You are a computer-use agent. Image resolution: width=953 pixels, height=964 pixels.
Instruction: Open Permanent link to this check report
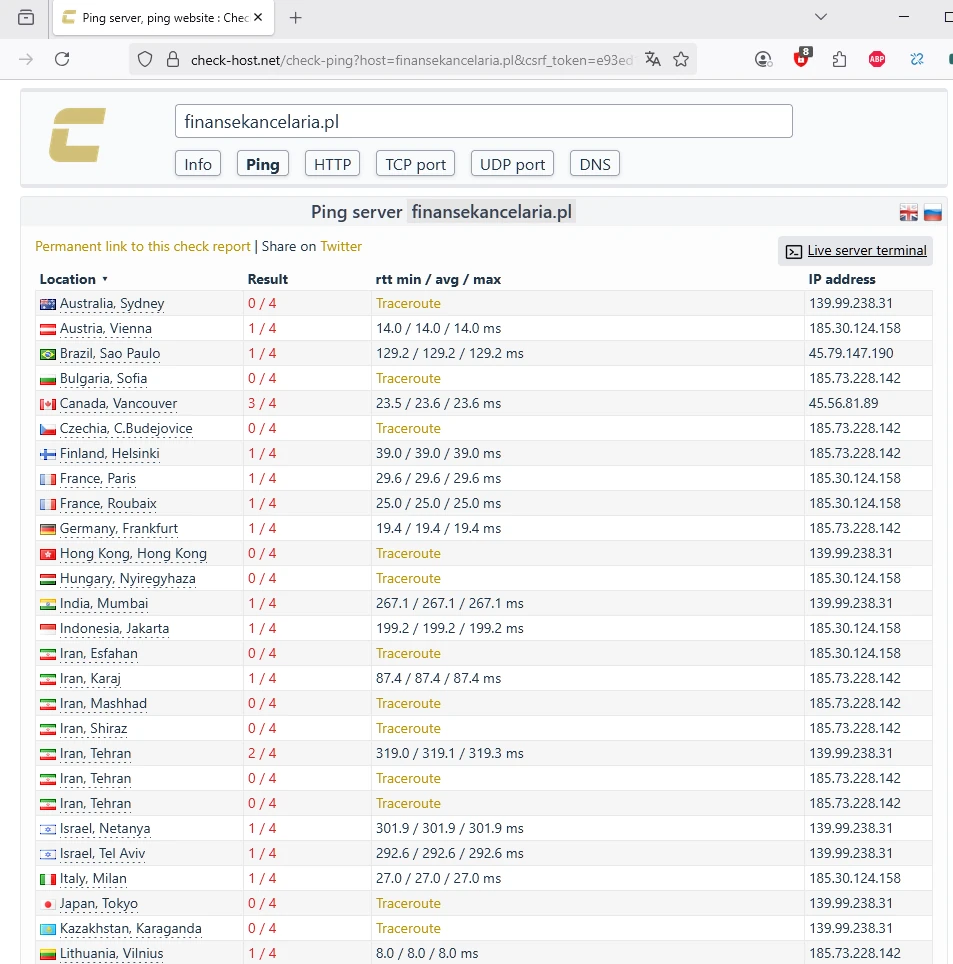143,246
